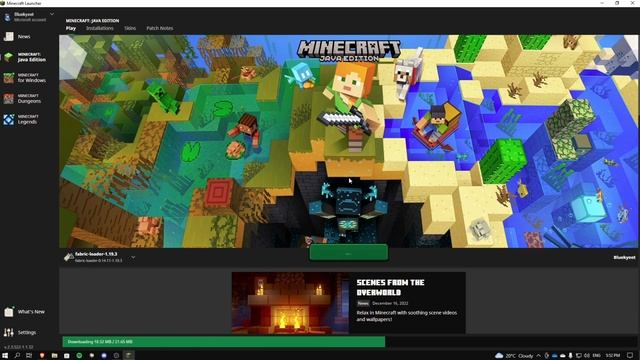Click the Minecraft Java Edition hero logo
The image size is (640, 360).
[349, 51]
